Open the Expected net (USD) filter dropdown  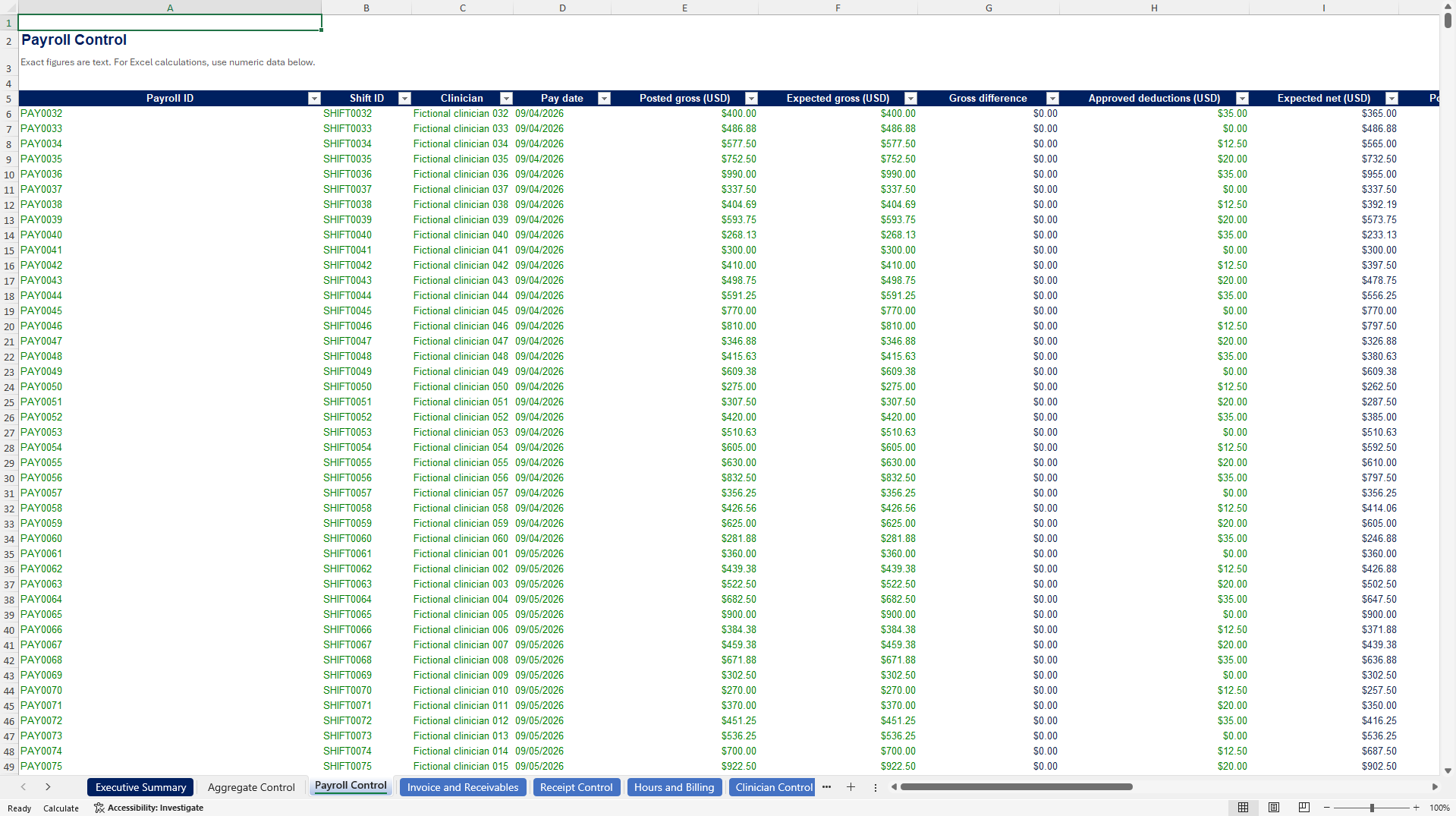(x=1392, y=99)
